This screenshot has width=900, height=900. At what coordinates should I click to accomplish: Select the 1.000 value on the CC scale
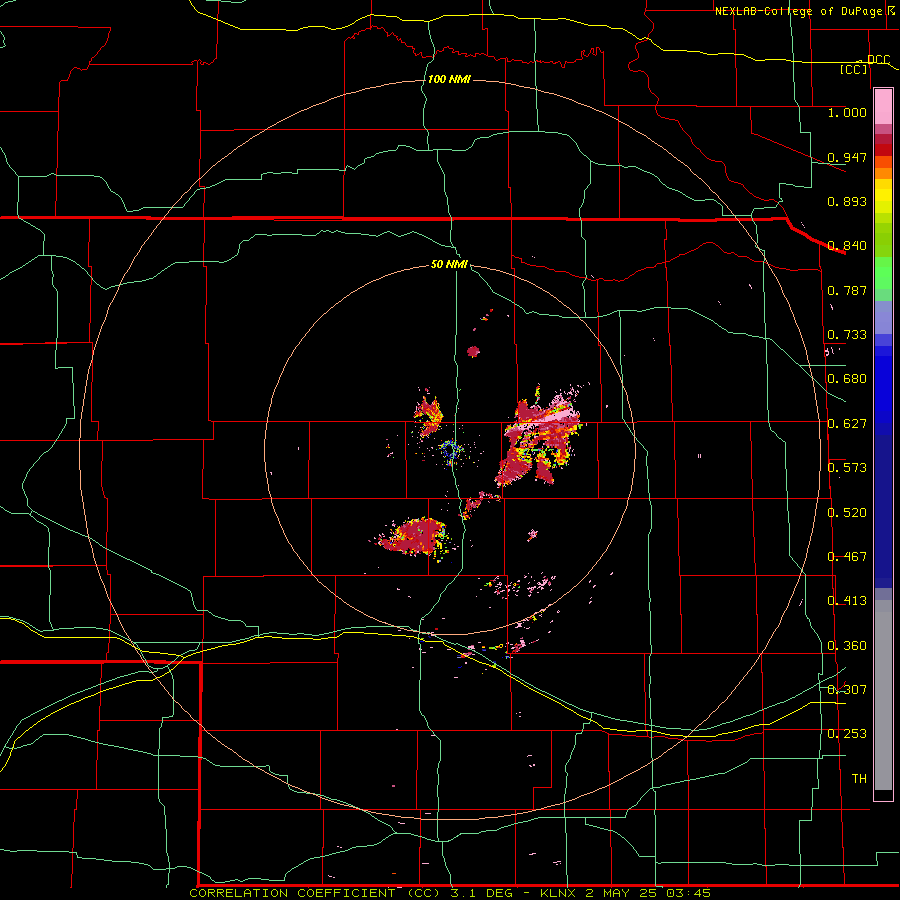(847, 112)
